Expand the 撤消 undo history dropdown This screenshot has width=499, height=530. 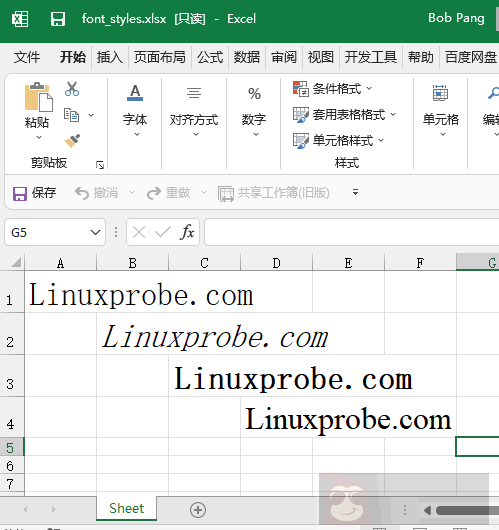[x=132, y=193]
